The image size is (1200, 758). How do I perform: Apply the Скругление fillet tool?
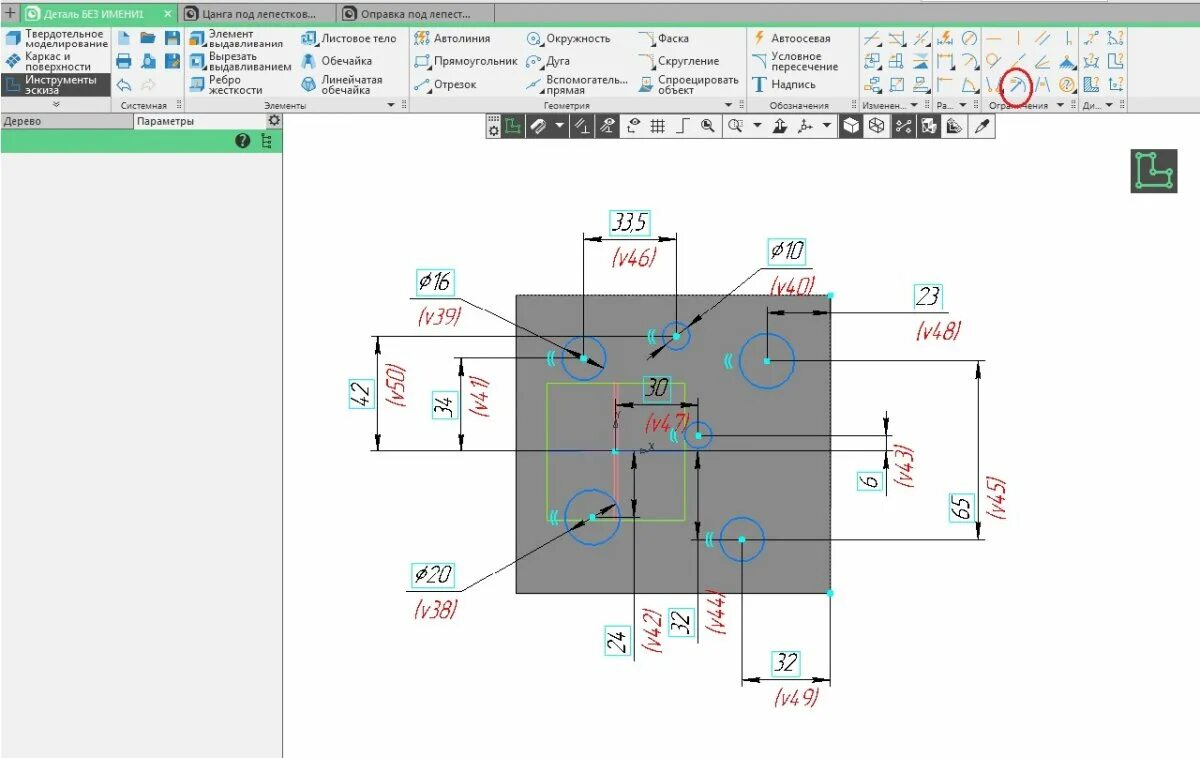(x=679, y=61)
